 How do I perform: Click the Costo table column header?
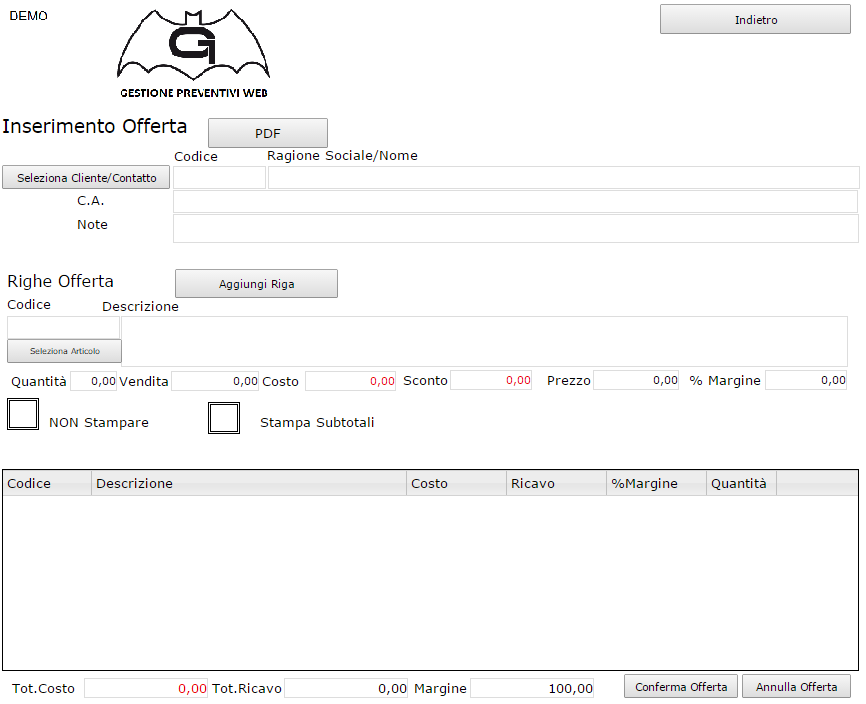point(457,483)
